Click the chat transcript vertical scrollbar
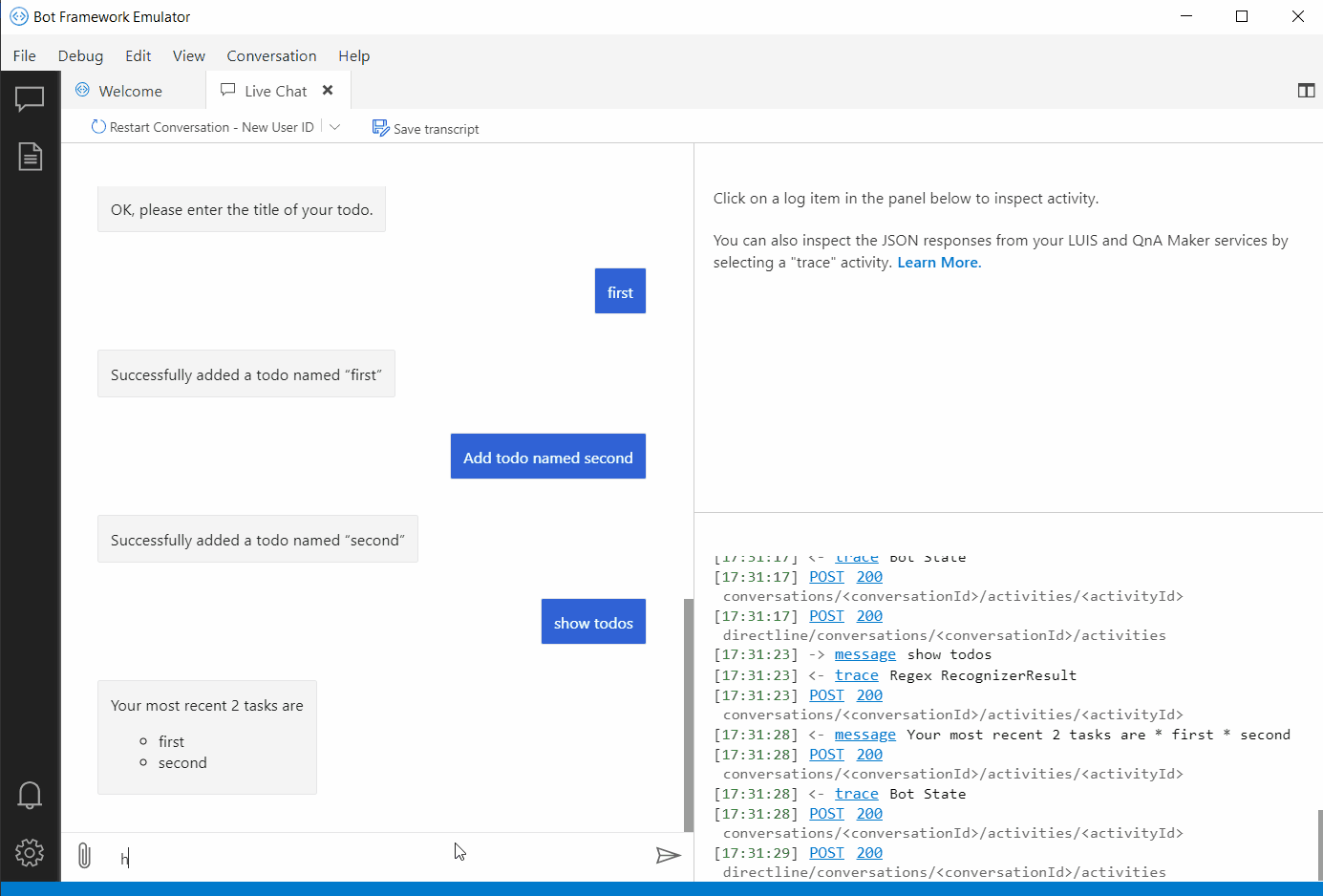1323x896 pixels. [x=689, y=715]
